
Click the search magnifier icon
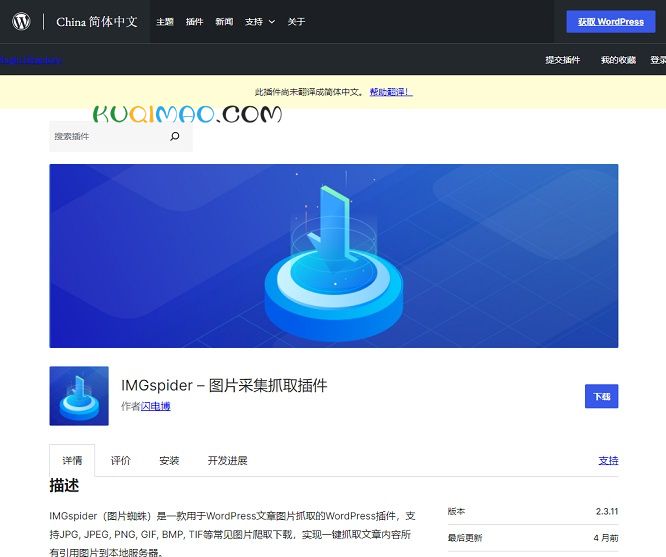pyautogui.click(x=175, y=136)
